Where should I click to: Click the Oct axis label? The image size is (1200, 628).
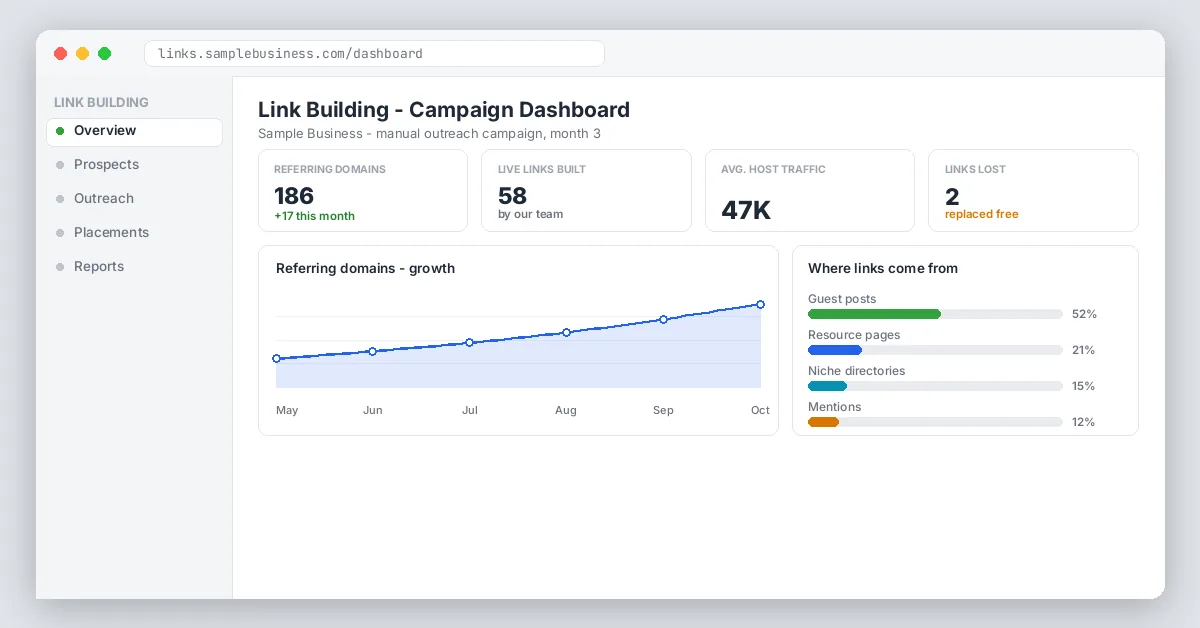tap(761, 410)
